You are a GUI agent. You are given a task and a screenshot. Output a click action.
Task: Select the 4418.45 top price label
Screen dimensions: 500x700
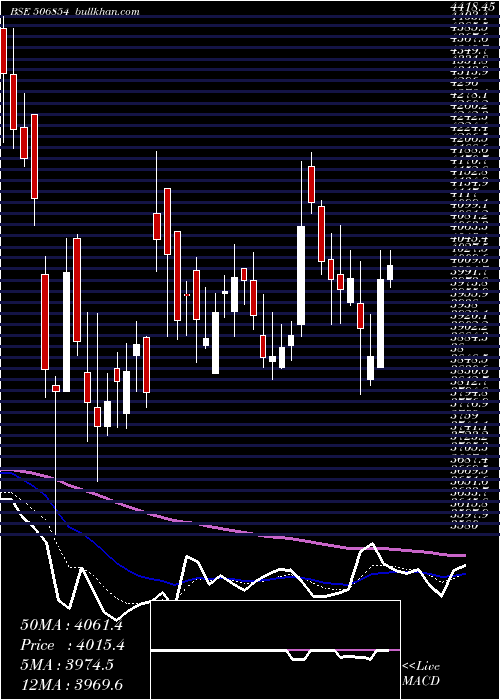click(474, 7)
